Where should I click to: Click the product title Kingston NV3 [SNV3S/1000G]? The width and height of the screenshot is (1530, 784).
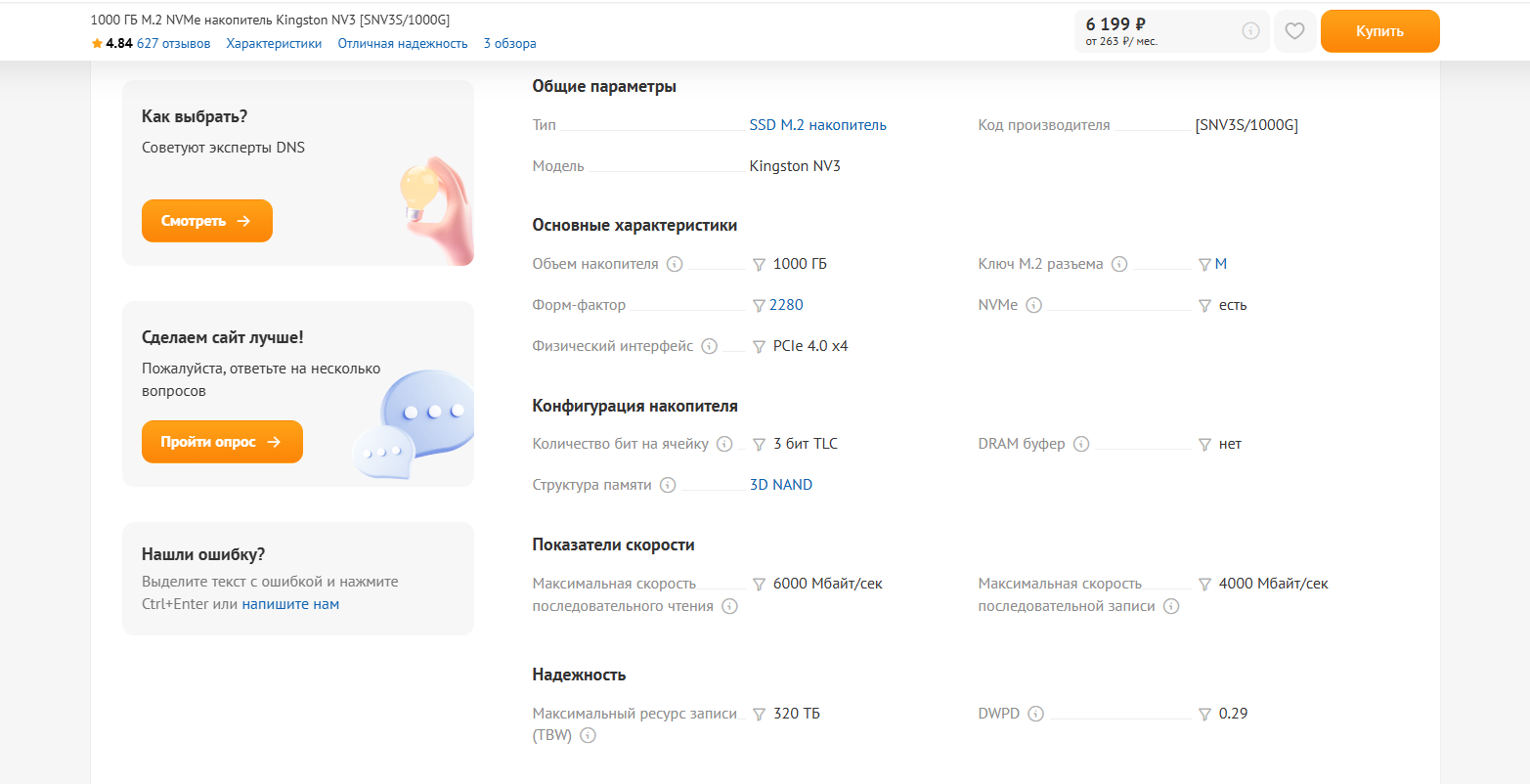pos(270,20)
